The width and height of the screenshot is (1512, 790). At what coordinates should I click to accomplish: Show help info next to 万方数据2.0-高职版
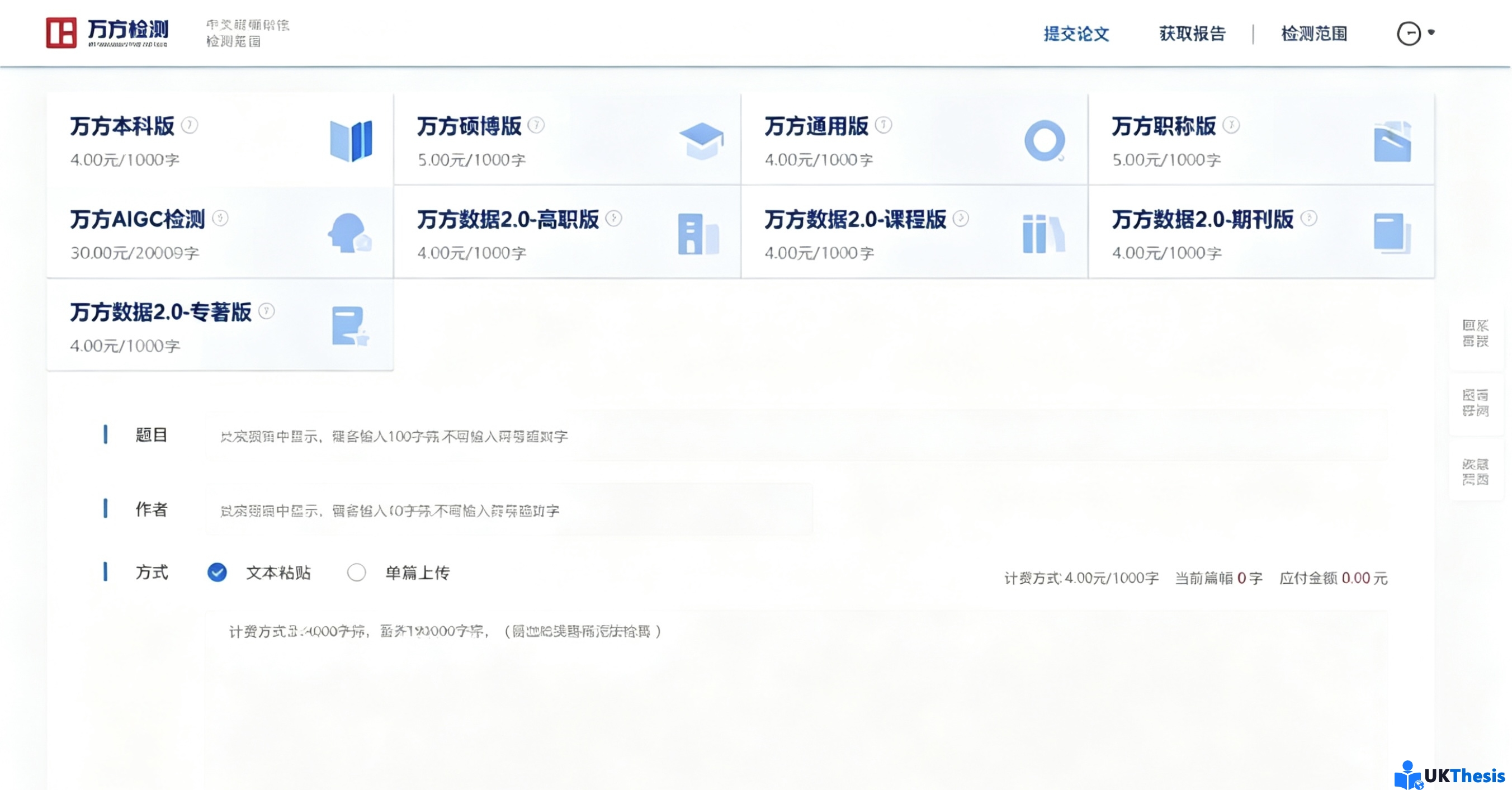614,219
